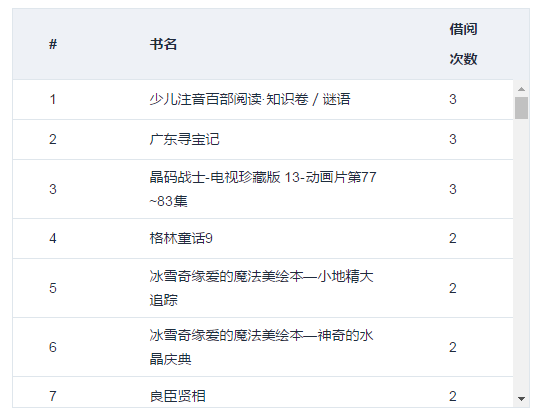Select the book 格林童话9
Viewport: 540px width, 418px height.
coord(181,238)
